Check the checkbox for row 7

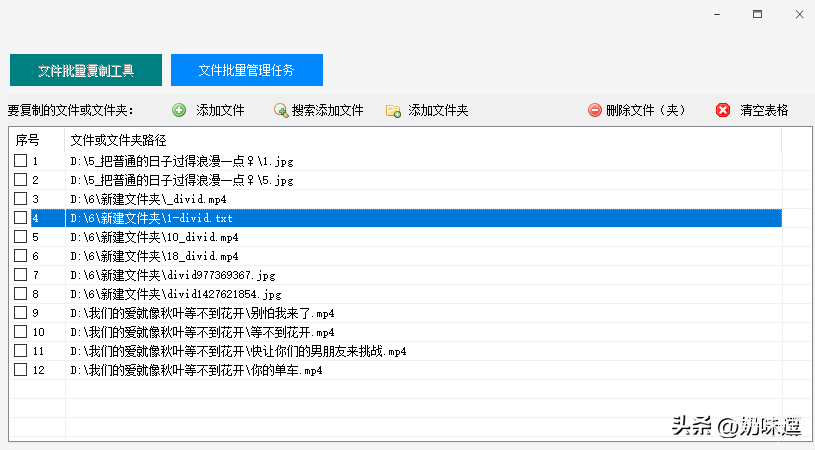pyautogui.click(x=20, y=274)
